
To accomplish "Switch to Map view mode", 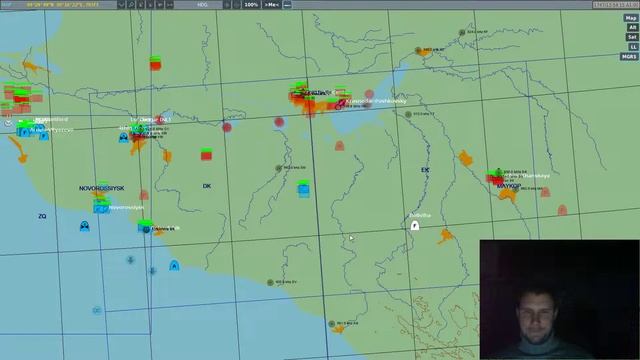I will [631, 18].
